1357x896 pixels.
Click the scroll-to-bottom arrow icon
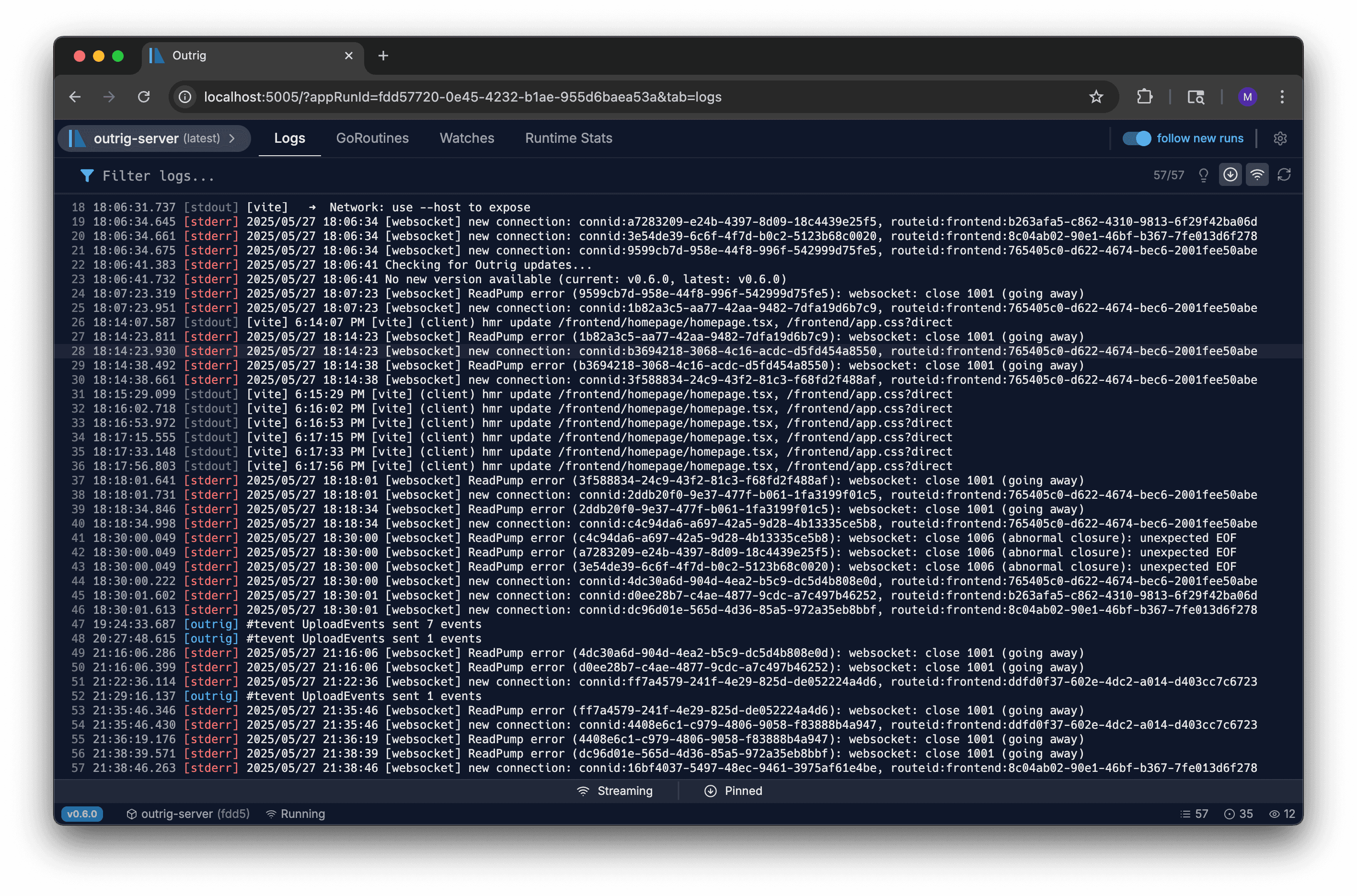(1230, 175)
